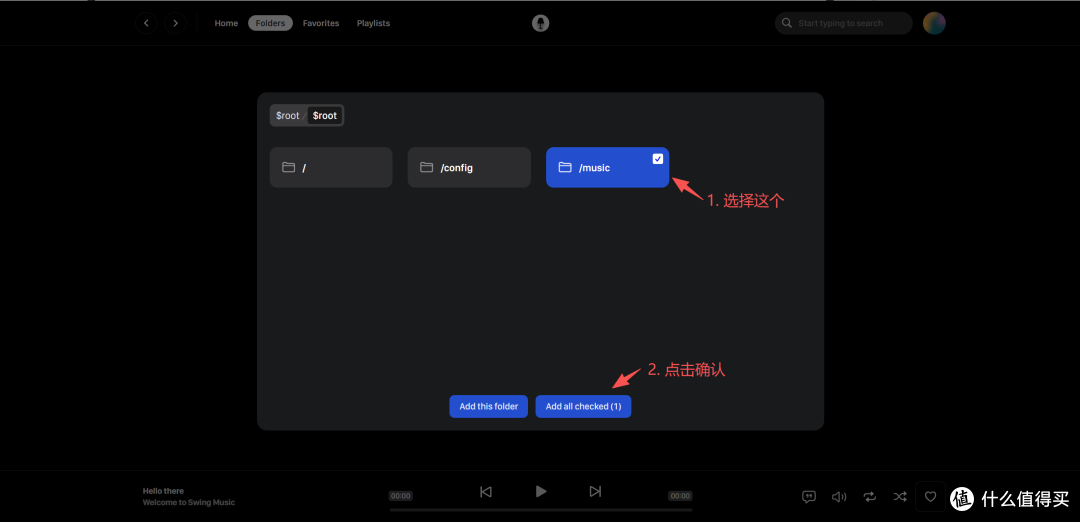This screenshot has width=1080, height=522.
Task: Open the '/' folder card
Action: (331, 167)
